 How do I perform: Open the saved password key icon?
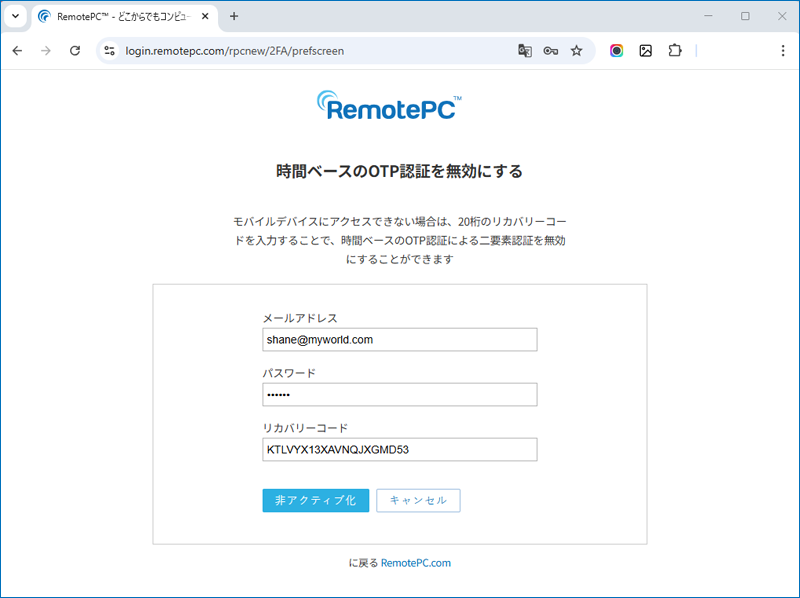551,51
